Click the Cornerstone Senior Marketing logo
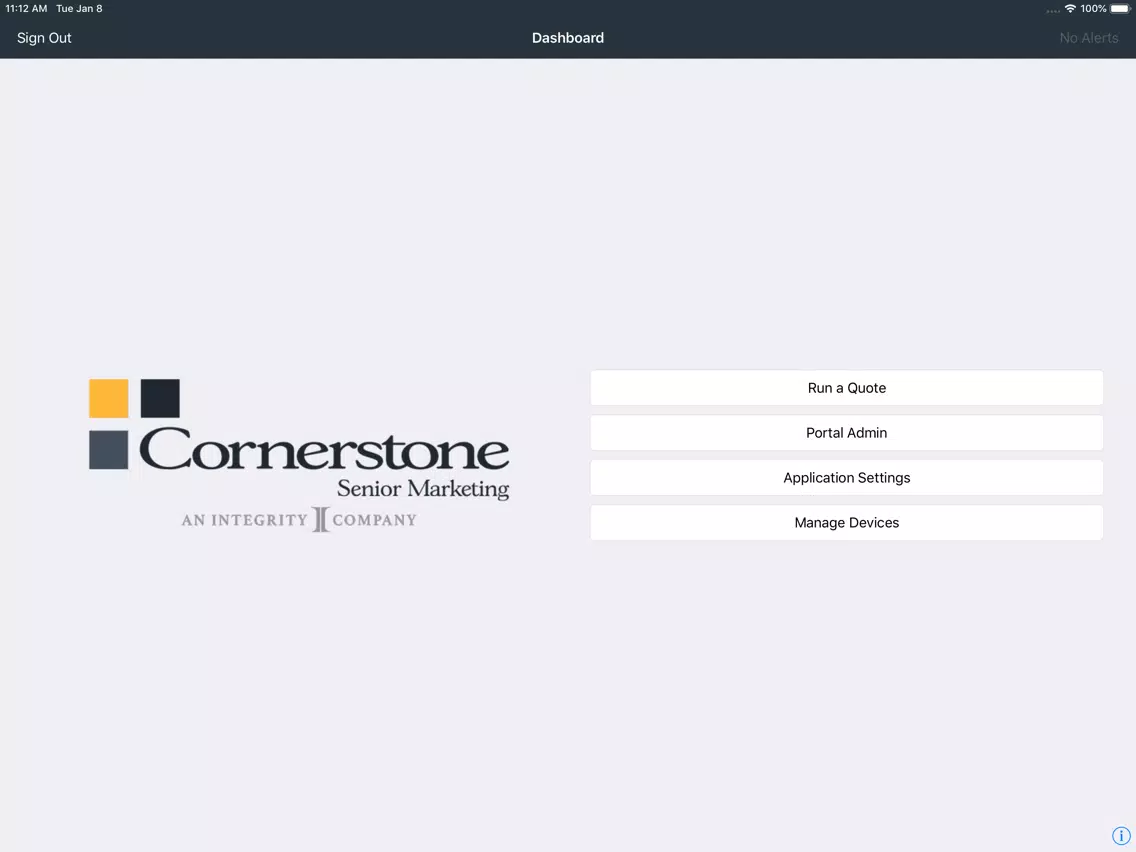Screen dimensions: 1136x852 coord(299,455)
